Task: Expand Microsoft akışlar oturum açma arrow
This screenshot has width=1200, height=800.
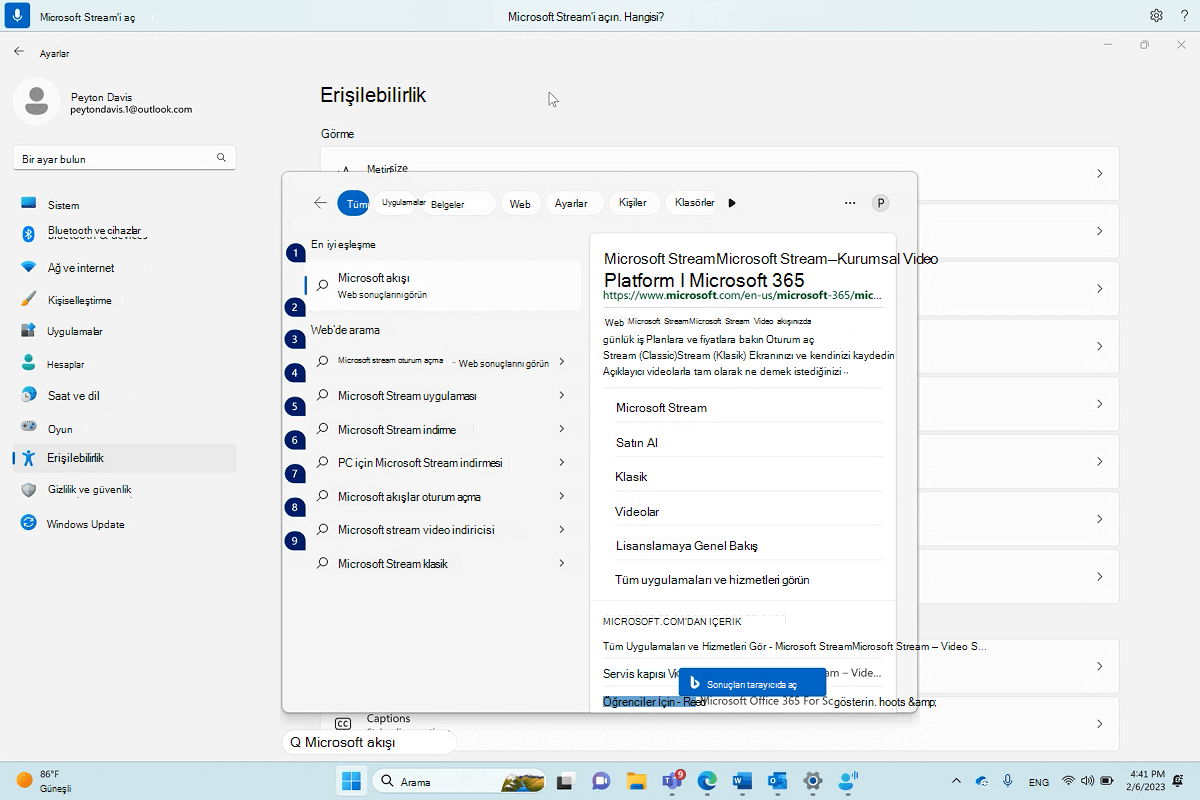Action: click(562, 496)
